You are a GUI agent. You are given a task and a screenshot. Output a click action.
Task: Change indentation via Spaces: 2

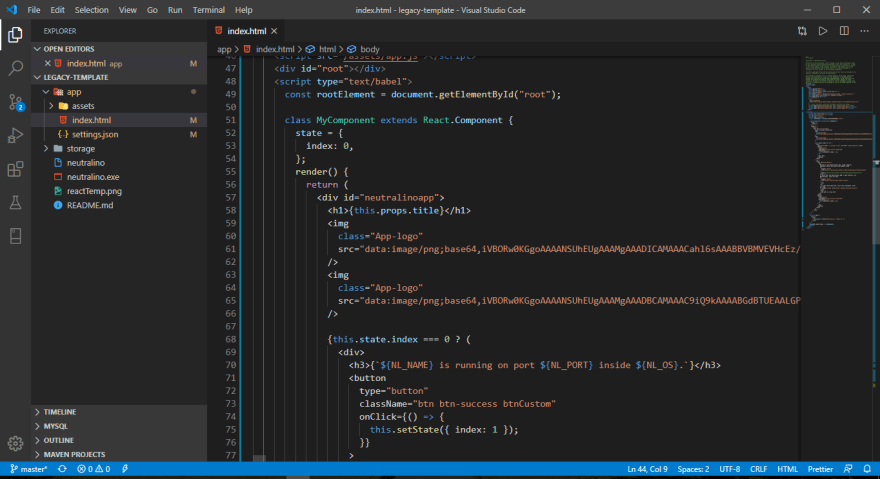point(693,469)
